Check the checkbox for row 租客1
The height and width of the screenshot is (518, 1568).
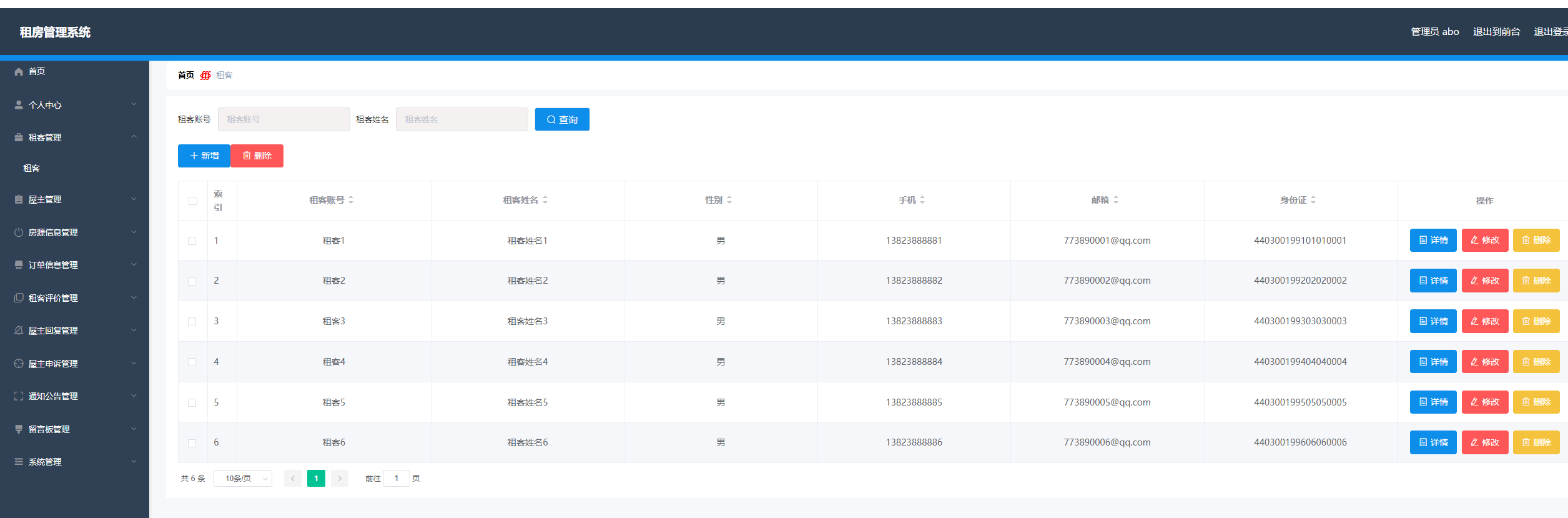tap(192, 241)
